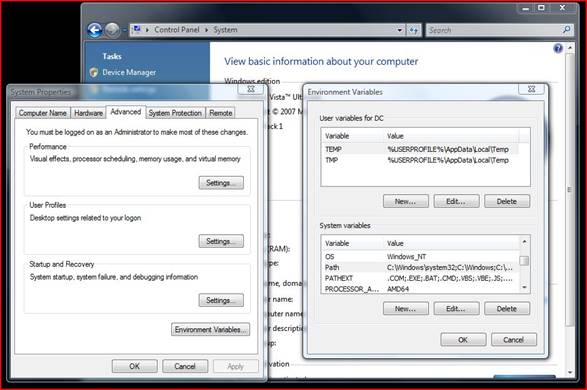Maximize the Control Panel System window

click(541, 8)
